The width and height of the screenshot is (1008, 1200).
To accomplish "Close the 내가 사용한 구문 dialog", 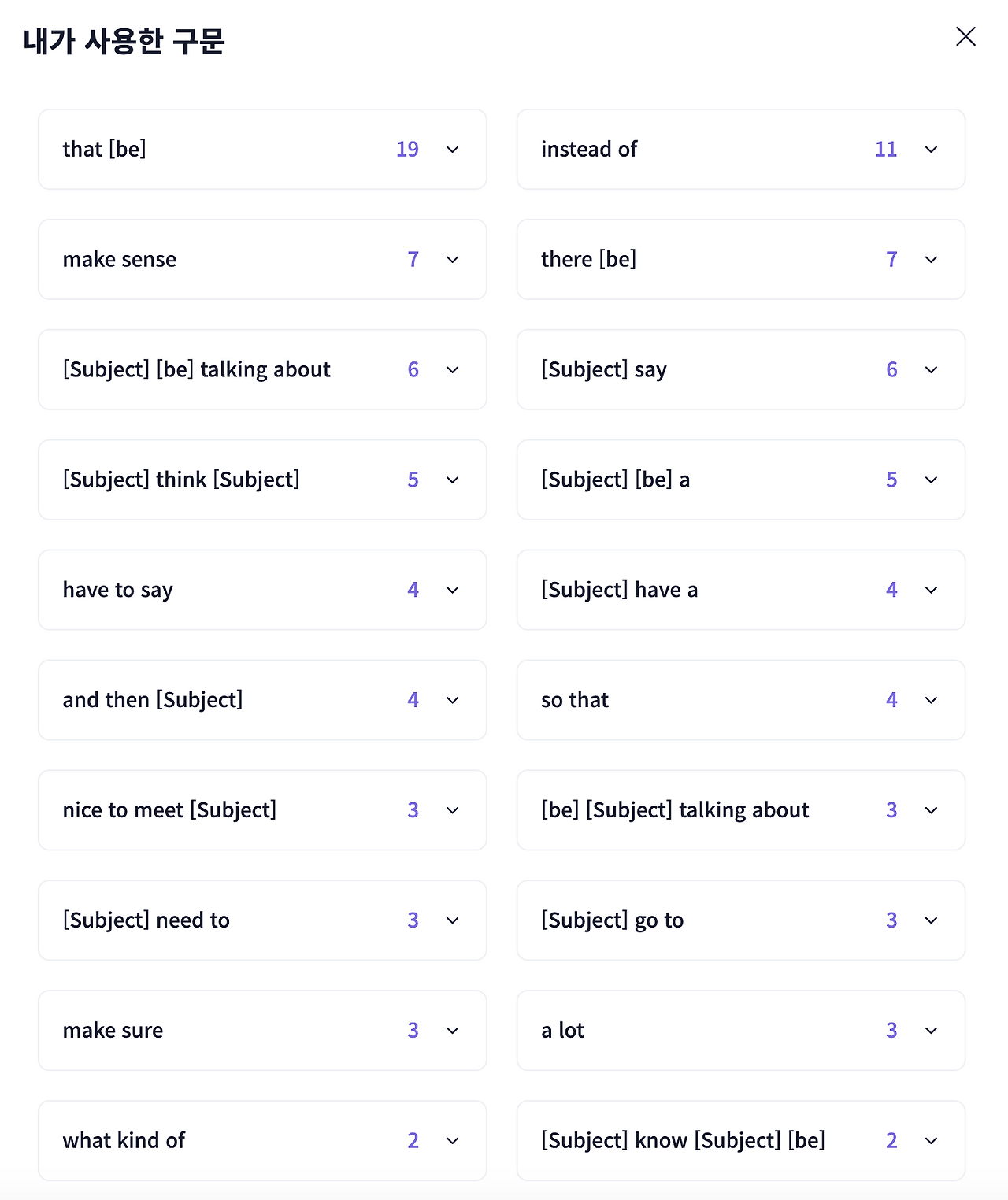I will pyautogui.click(x=965, y=36).
